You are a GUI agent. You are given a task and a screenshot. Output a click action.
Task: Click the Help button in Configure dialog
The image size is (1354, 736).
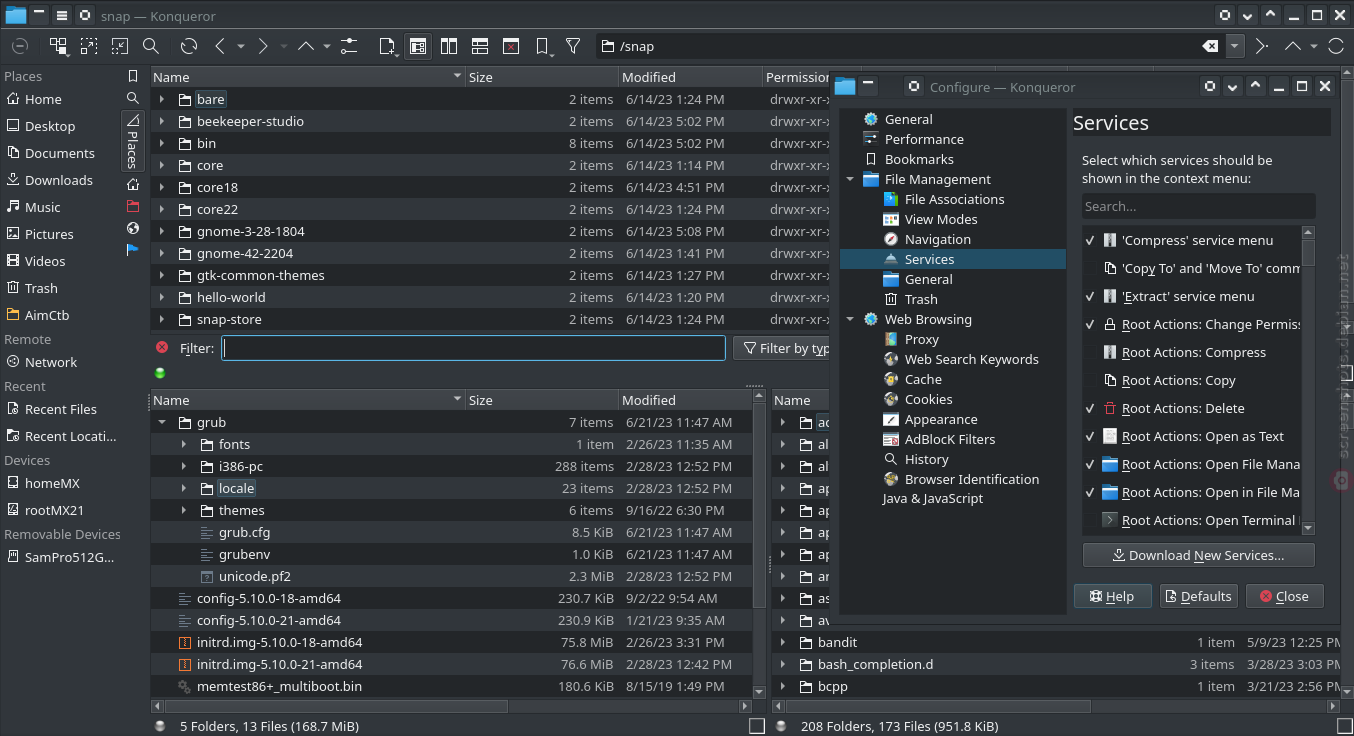click(x=1112, y=596)
